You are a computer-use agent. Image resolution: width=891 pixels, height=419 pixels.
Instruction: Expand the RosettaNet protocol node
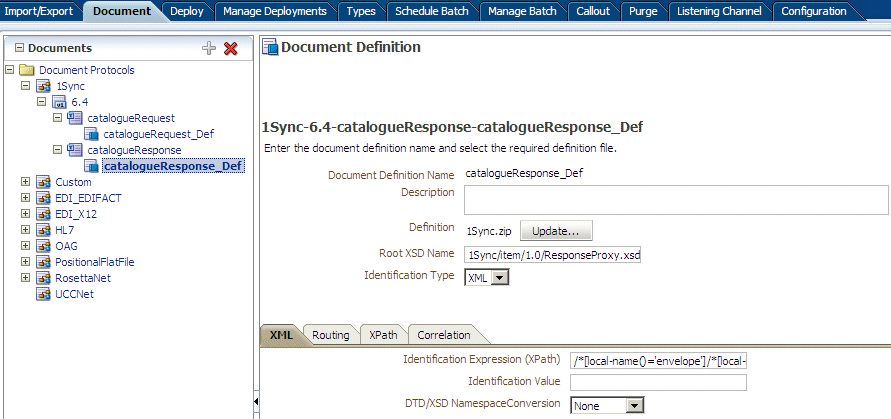click(25, 277)
